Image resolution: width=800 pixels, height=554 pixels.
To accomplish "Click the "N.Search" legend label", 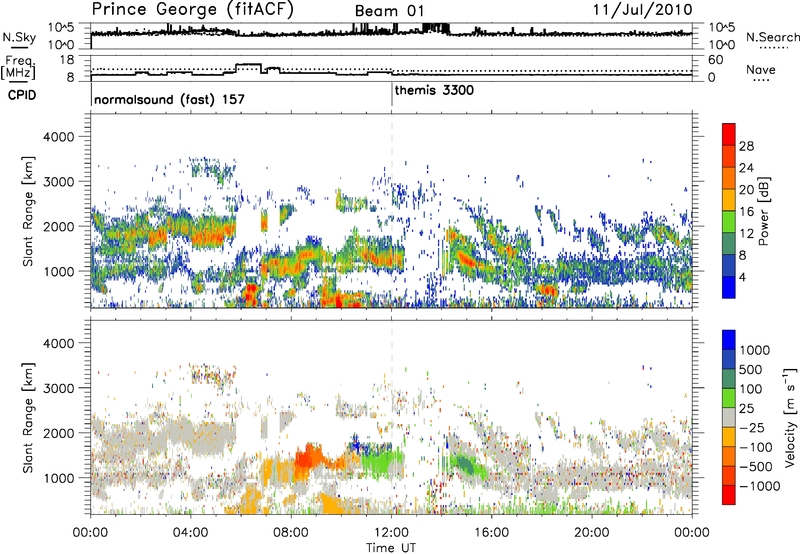I will click(x=773, y=37).
